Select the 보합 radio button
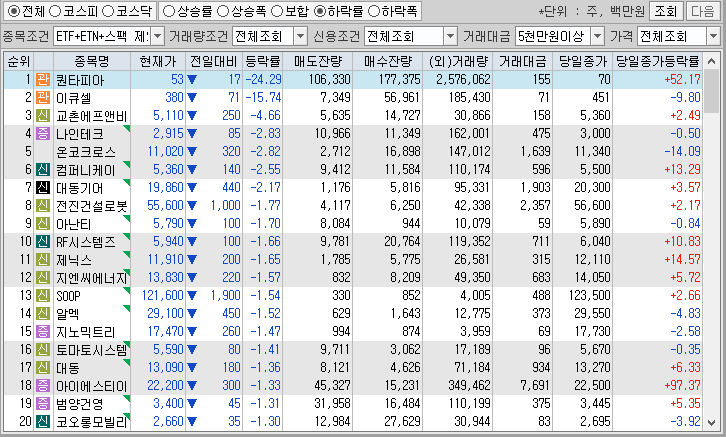The width and height of the screenshot is (726, 437). 276,11
